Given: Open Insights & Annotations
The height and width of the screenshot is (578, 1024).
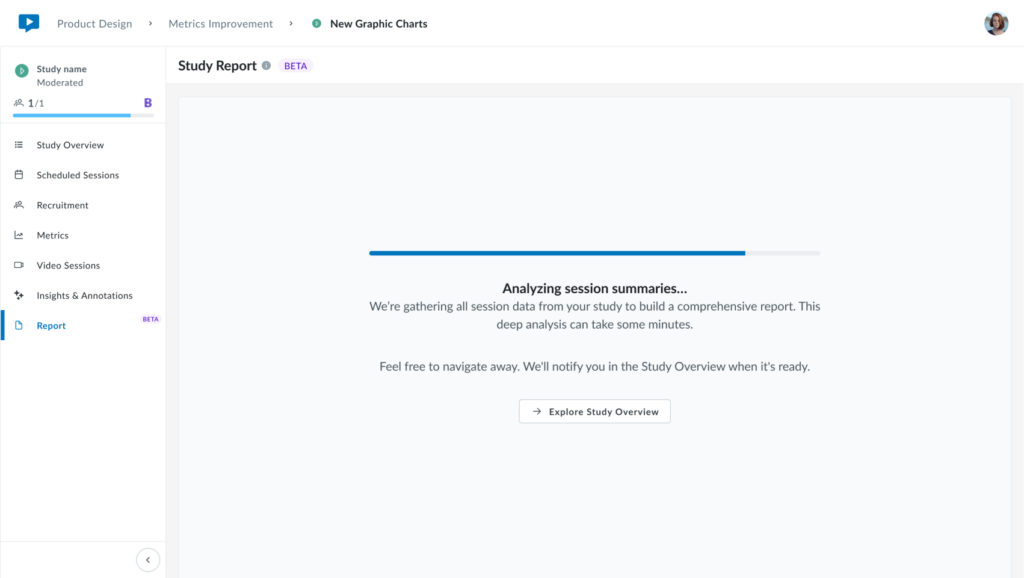Looking at the screenshot, I should [83, 295].
